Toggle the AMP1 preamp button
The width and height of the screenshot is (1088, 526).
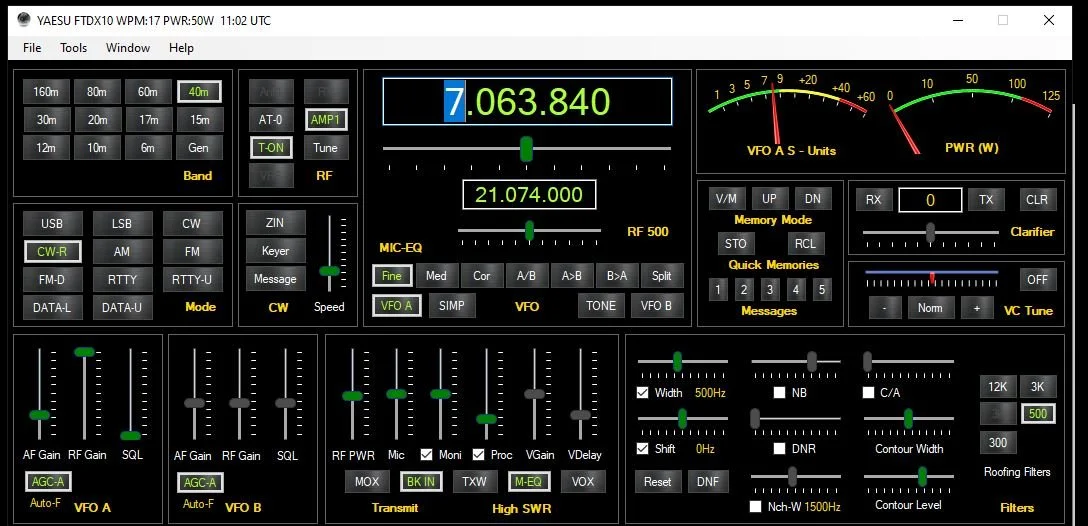point(325,119)
